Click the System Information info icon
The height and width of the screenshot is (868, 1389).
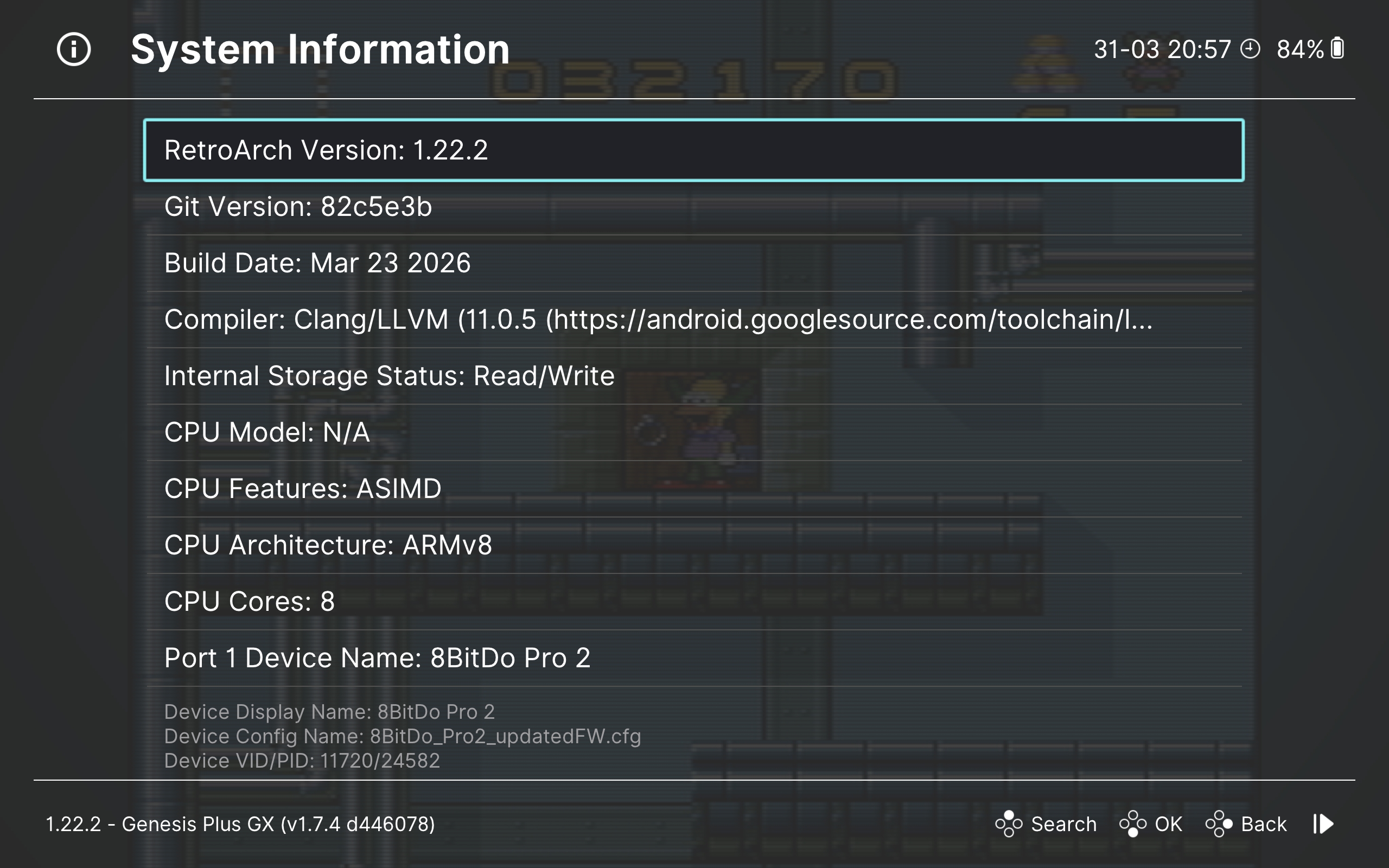[73, 49]
